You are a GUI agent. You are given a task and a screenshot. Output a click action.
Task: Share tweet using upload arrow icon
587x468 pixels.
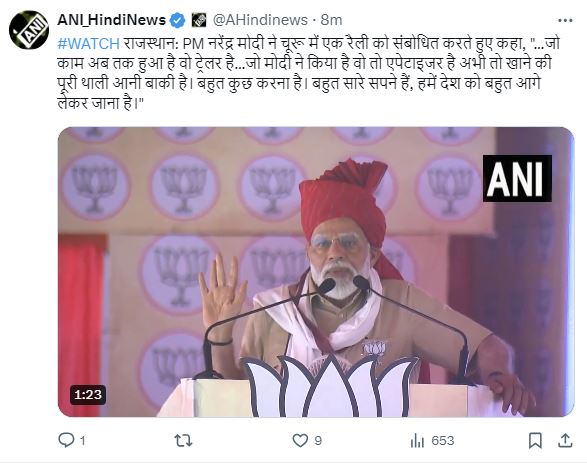pos(565,441)
